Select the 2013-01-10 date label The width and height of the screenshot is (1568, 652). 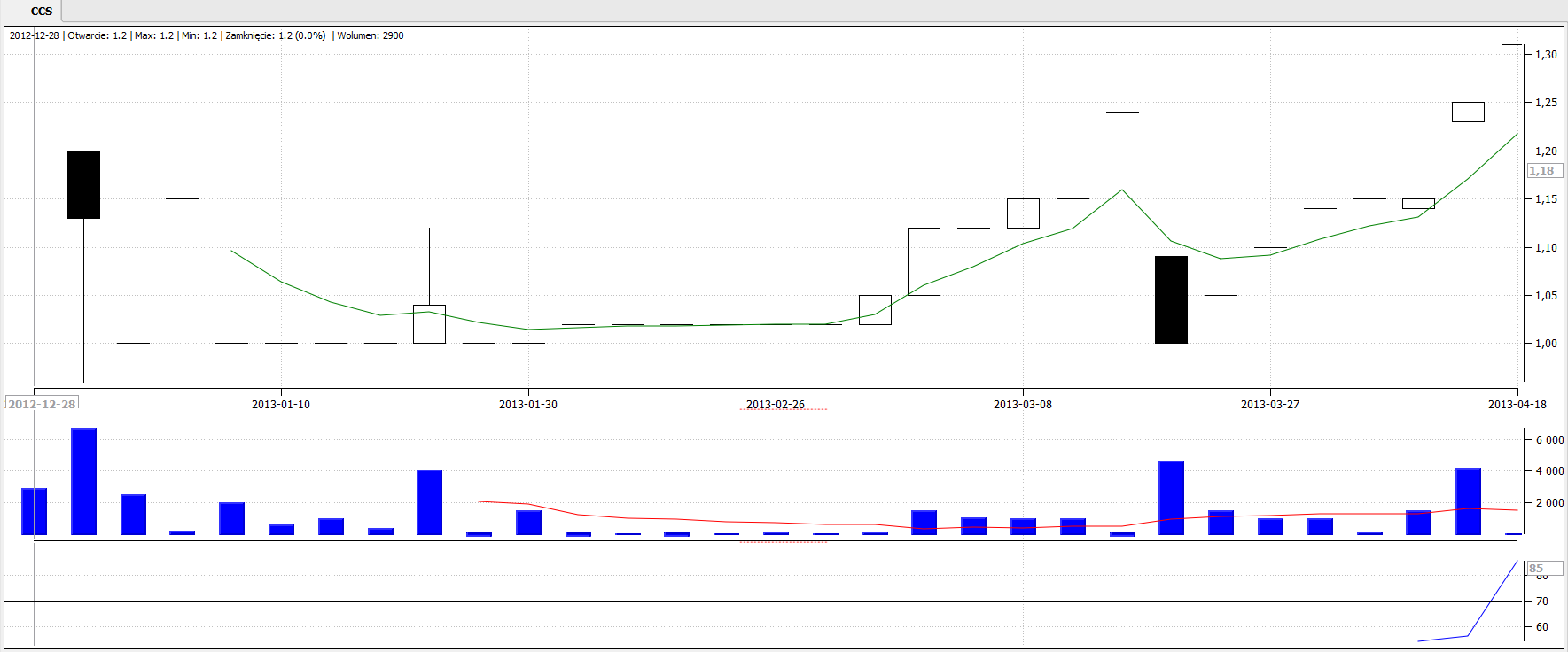281,405
